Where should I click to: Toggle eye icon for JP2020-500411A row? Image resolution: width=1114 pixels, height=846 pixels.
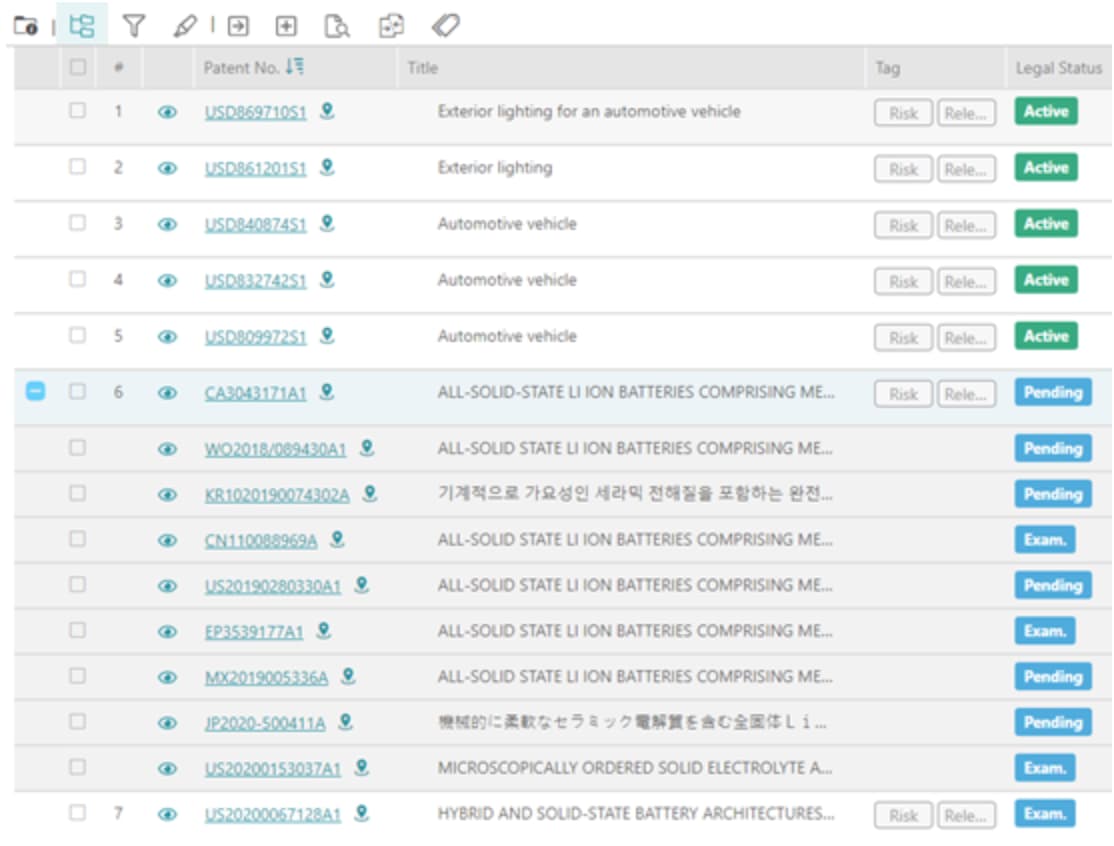167,723
